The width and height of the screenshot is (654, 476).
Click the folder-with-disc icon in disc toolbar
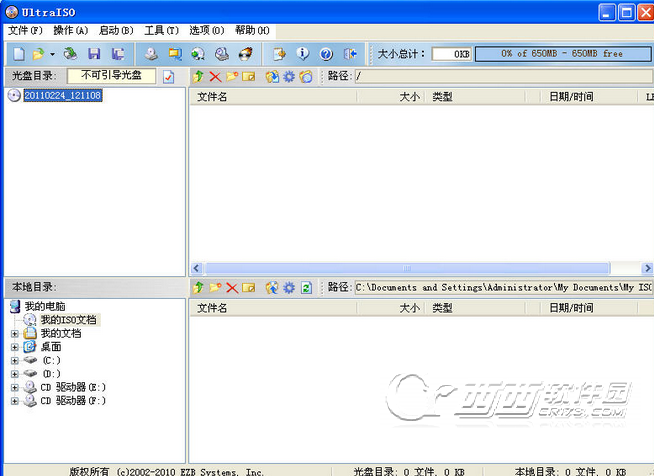pos(306,77)
